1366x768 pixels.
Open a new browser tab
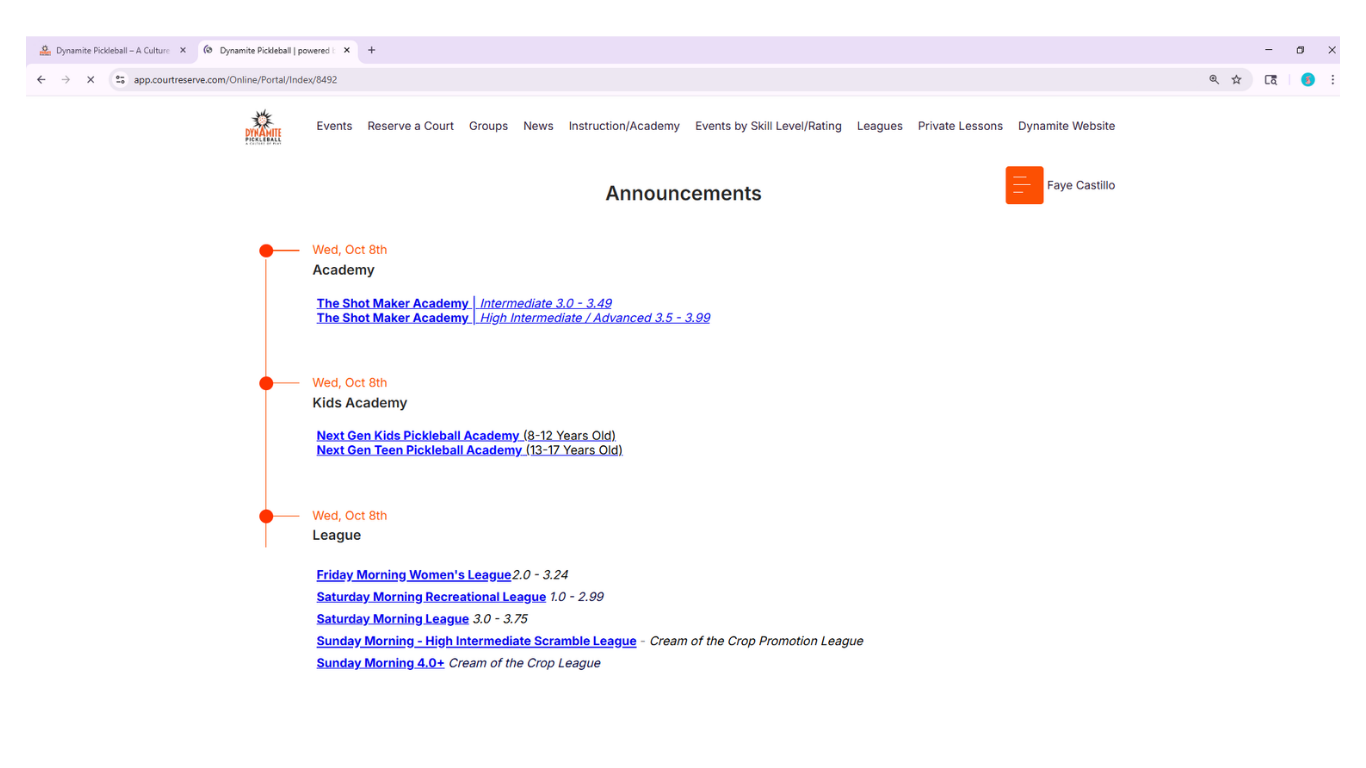click(372, 50)
